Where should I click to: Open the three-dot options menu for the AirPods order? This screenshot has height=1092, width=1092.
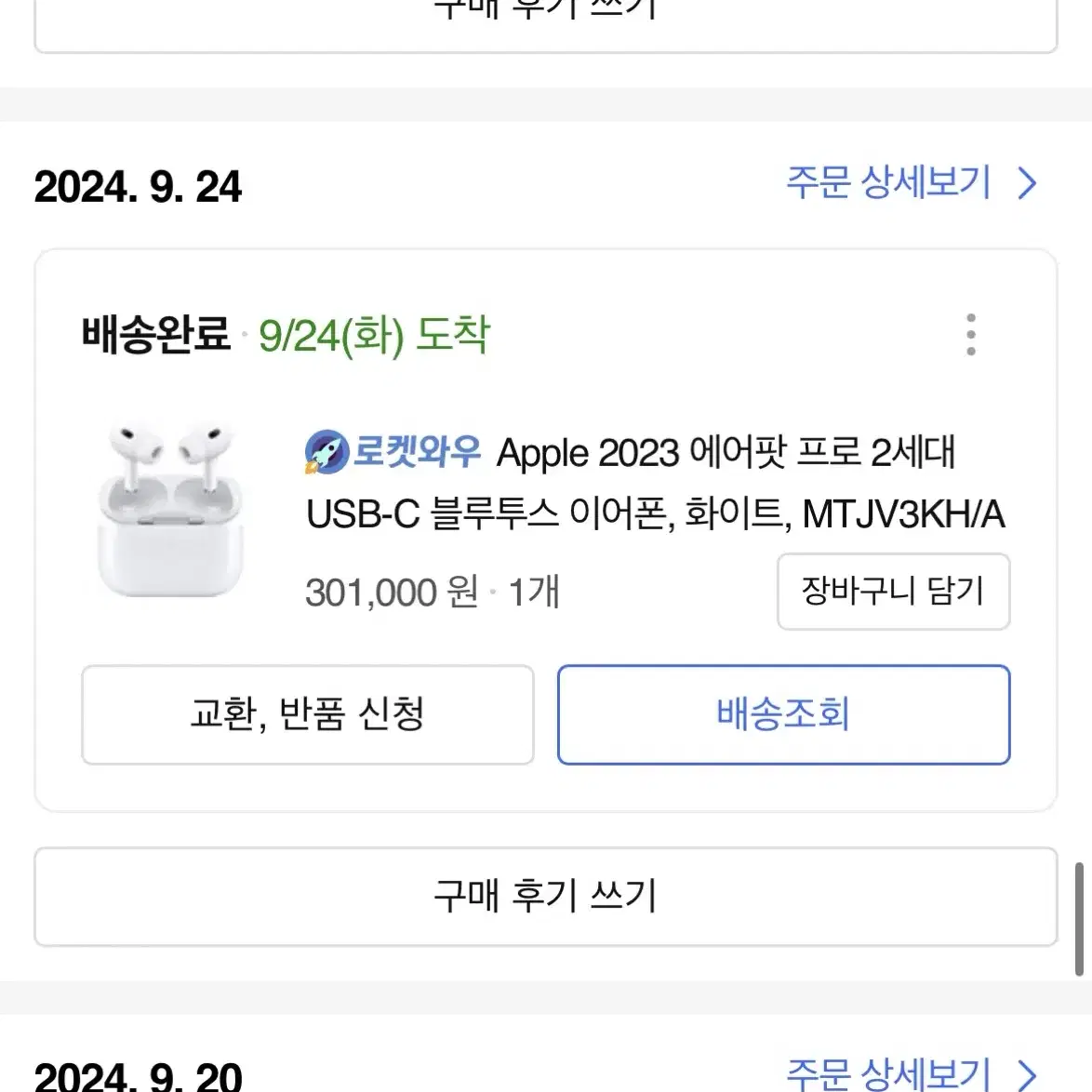[971, 335]
